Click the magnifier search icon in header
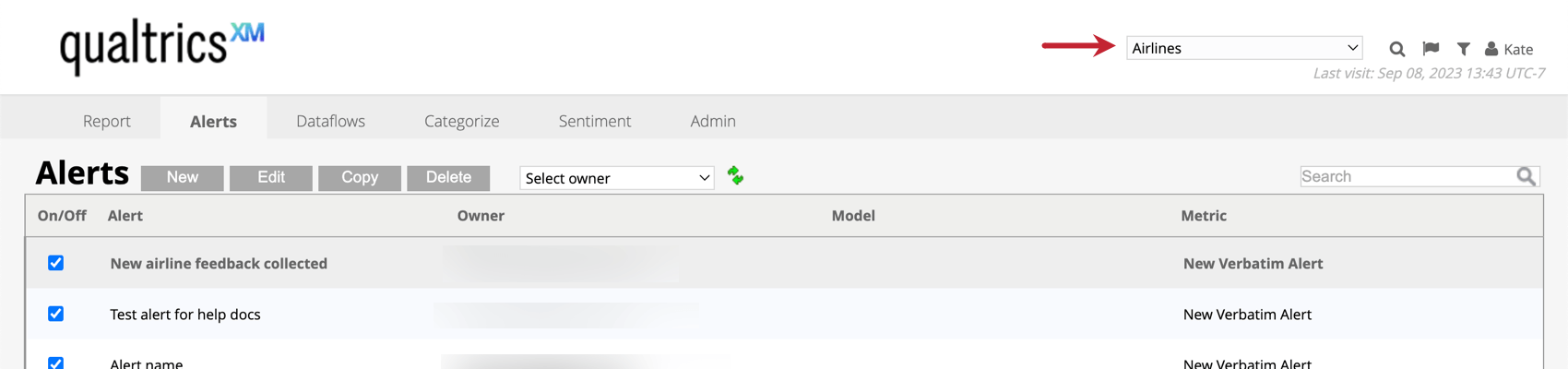Image resolution: width=1568 pixels, height=369 pixels. [1397, 49]
